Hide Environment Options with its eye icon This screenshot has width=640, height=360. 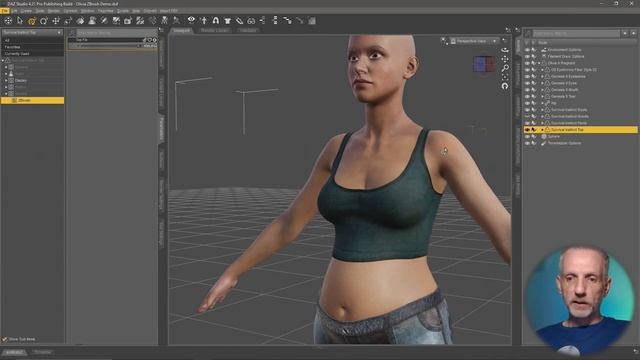(527, 50)
